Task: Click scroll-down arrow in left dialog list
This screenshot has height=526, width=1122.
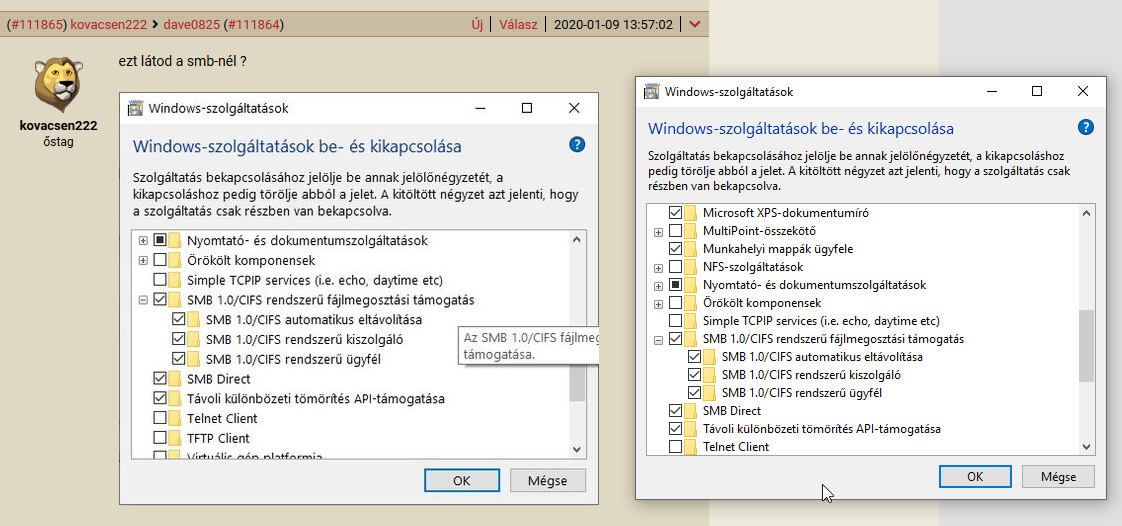Action: pyautogui.click(x=577, y=449)
